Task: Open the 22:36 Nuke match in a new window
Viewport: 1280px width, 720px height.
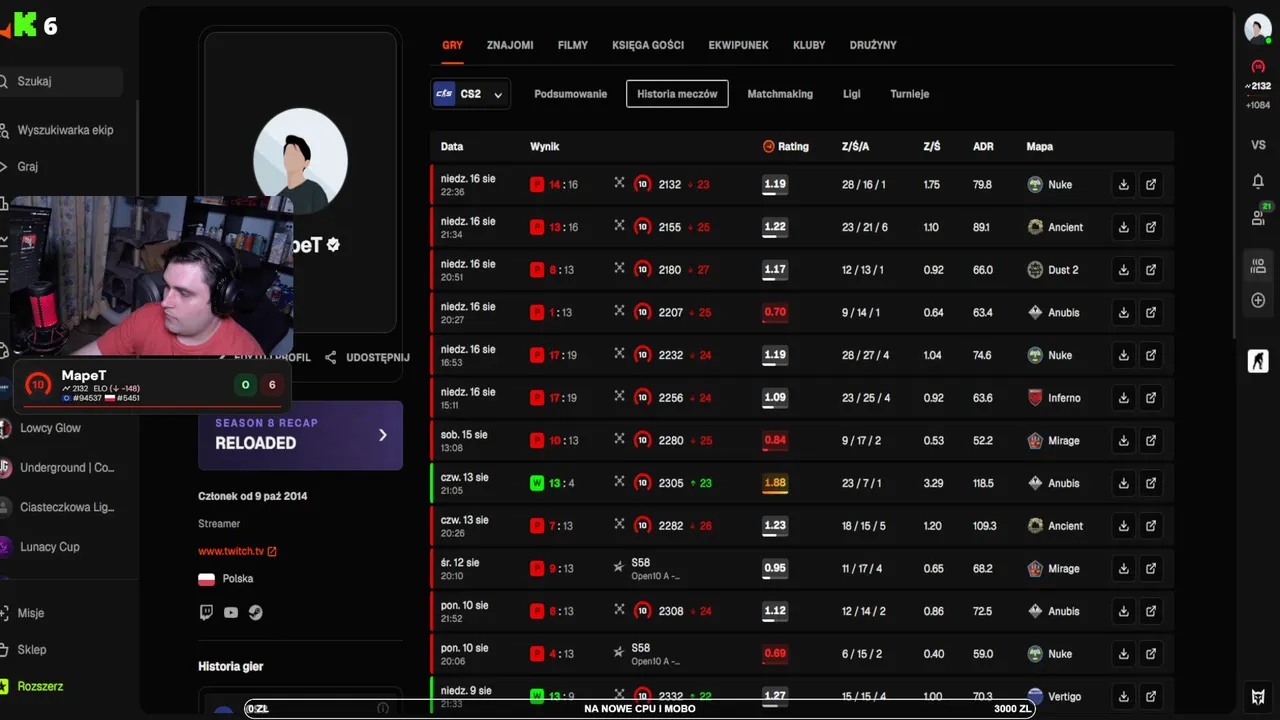Action: (x=1151, y=185)
